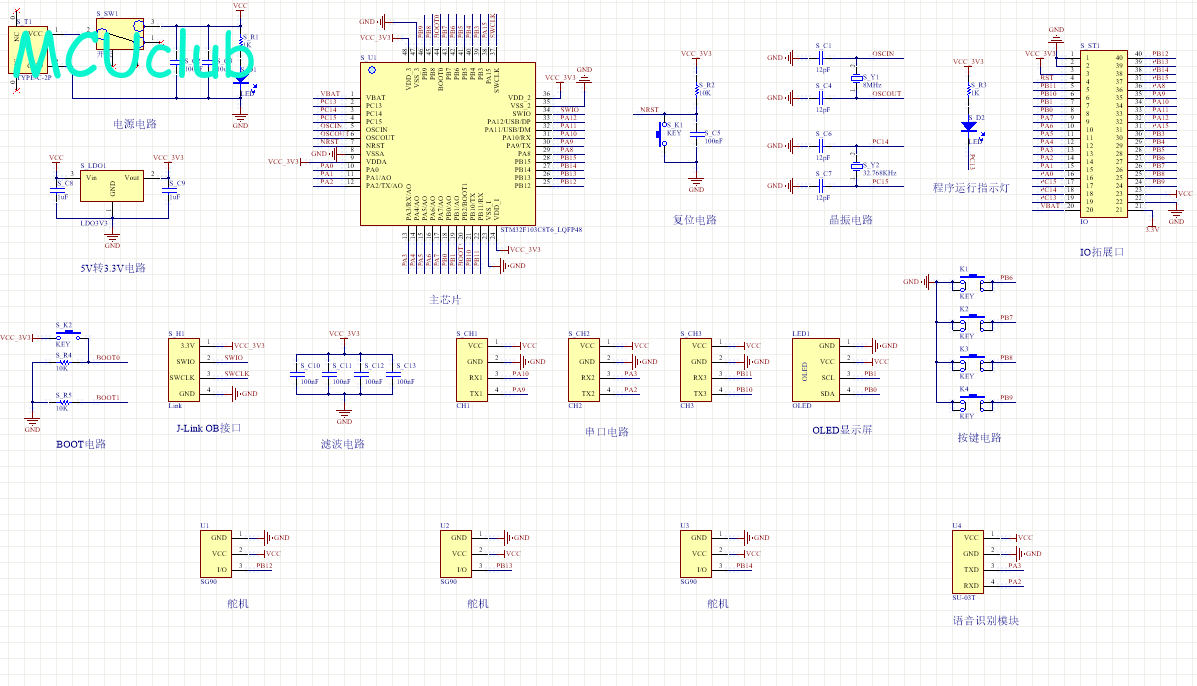
Task: Select the S_Y1 8MHz crystal
Action: click(857, 78)
